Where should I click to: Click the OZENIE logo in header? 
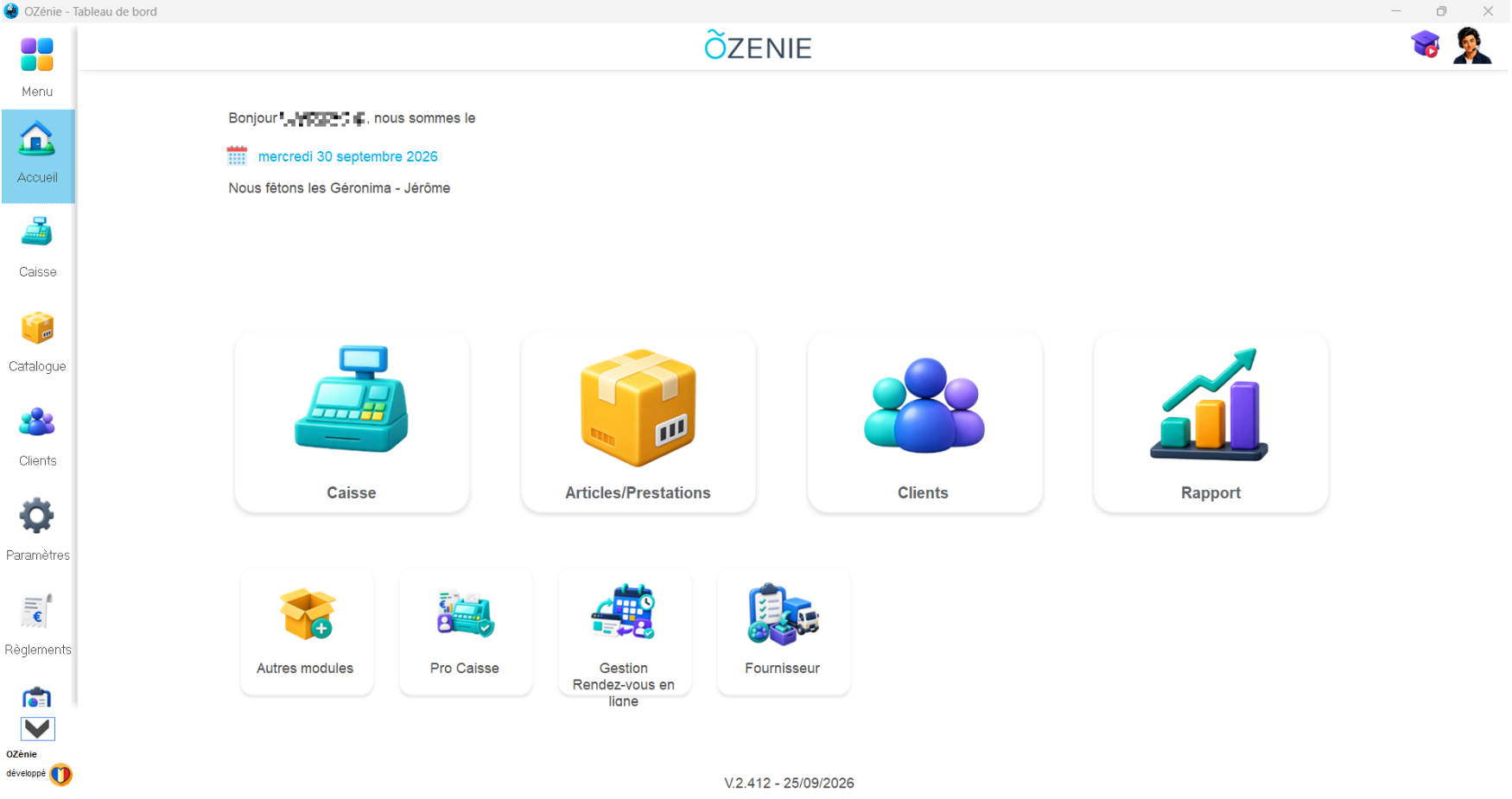pyautogui.click(x=758, y=46)
